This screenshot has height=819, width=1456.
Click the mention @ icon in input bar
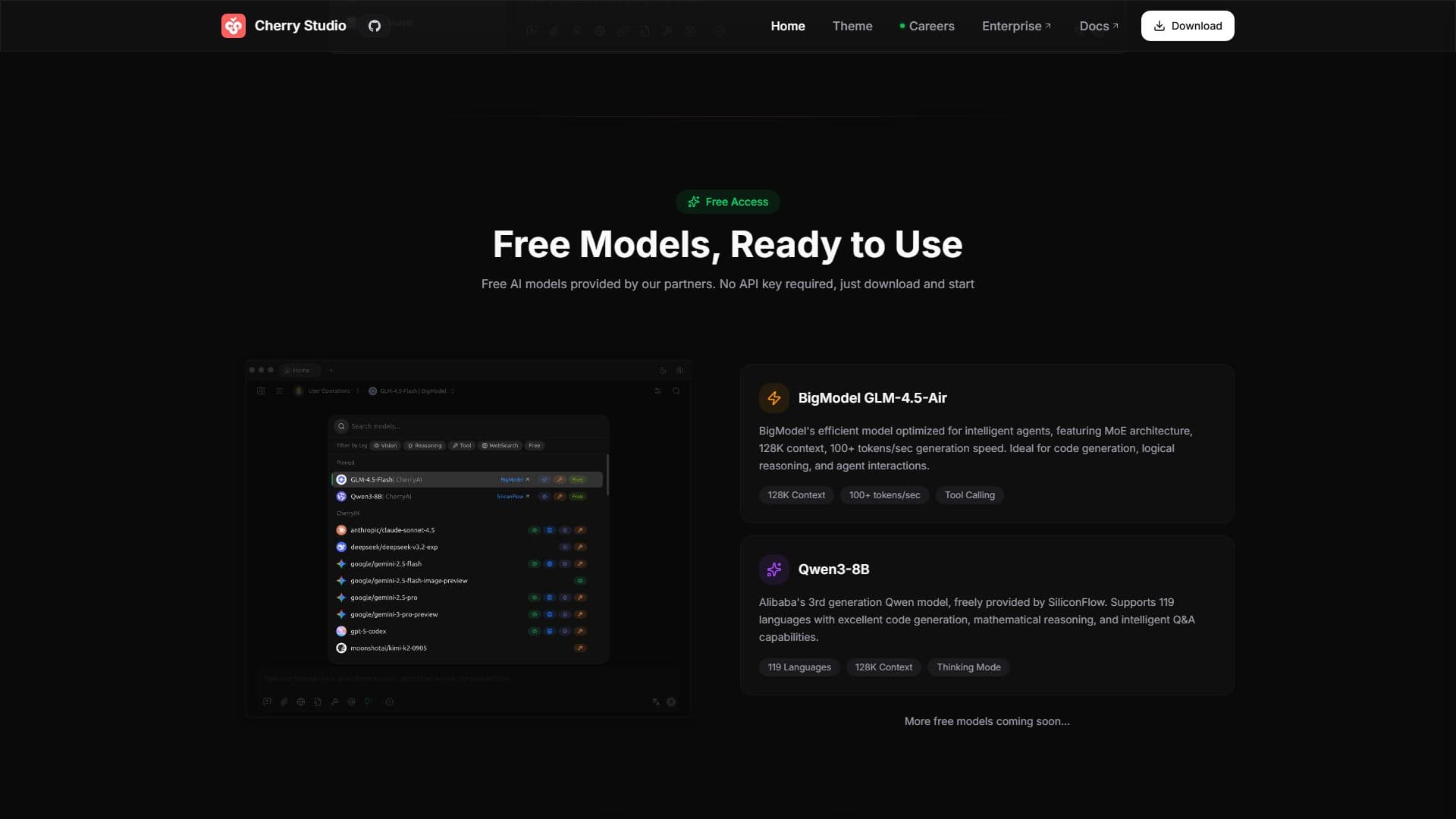351,702
